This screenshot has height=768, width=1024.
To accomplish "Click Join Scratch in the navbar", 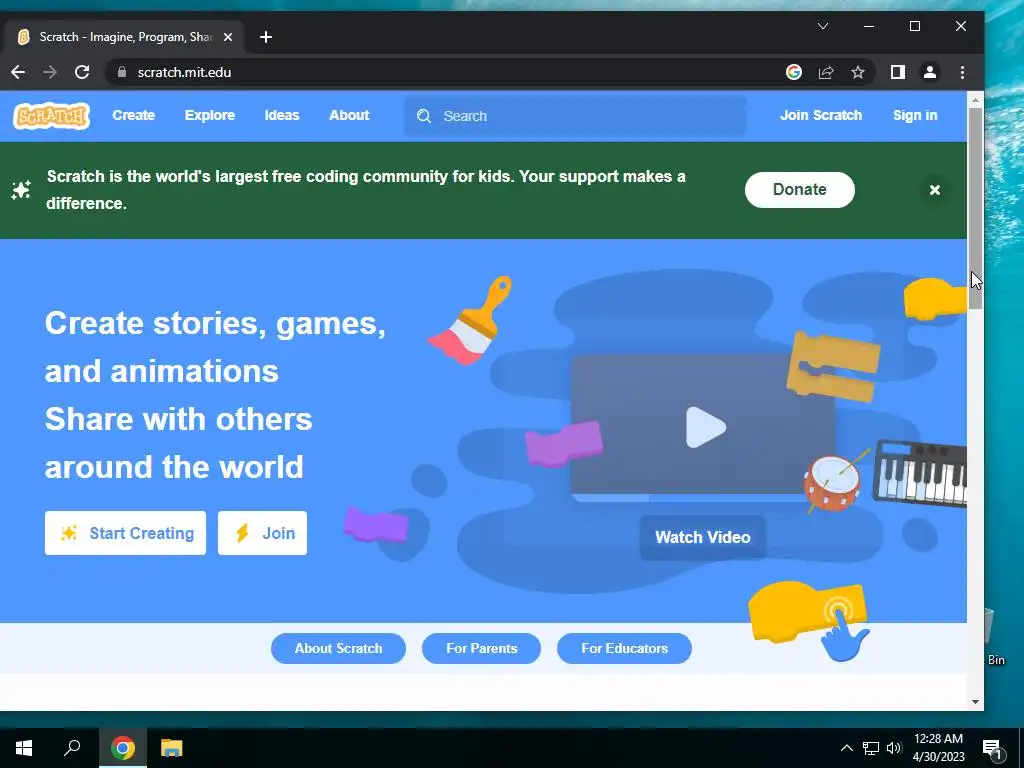I will tap(821, 116).
